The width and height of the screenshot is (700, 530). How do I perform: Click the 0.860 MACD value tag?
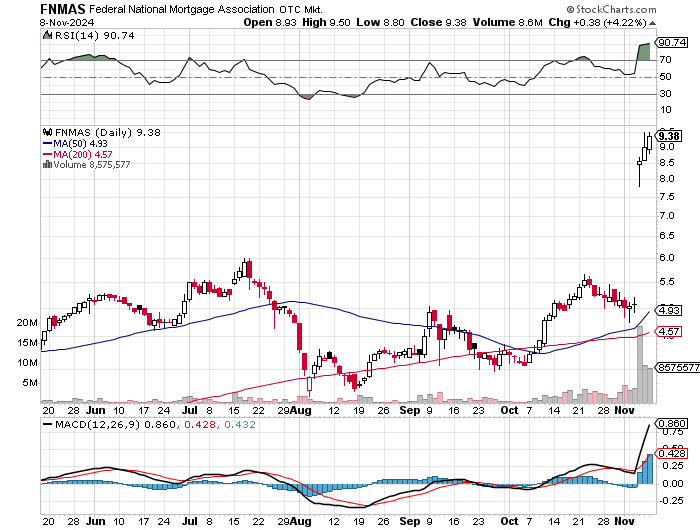click(x=672, y=423)
